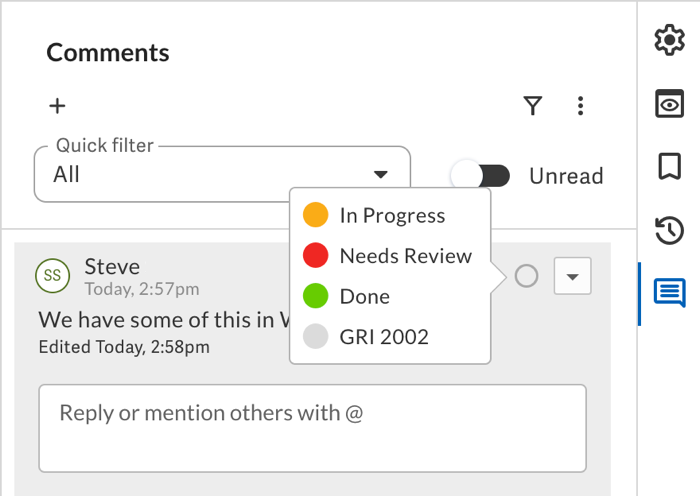The image size is (700, 496).
Task: Choose Needs Review status
Action: 390,256
